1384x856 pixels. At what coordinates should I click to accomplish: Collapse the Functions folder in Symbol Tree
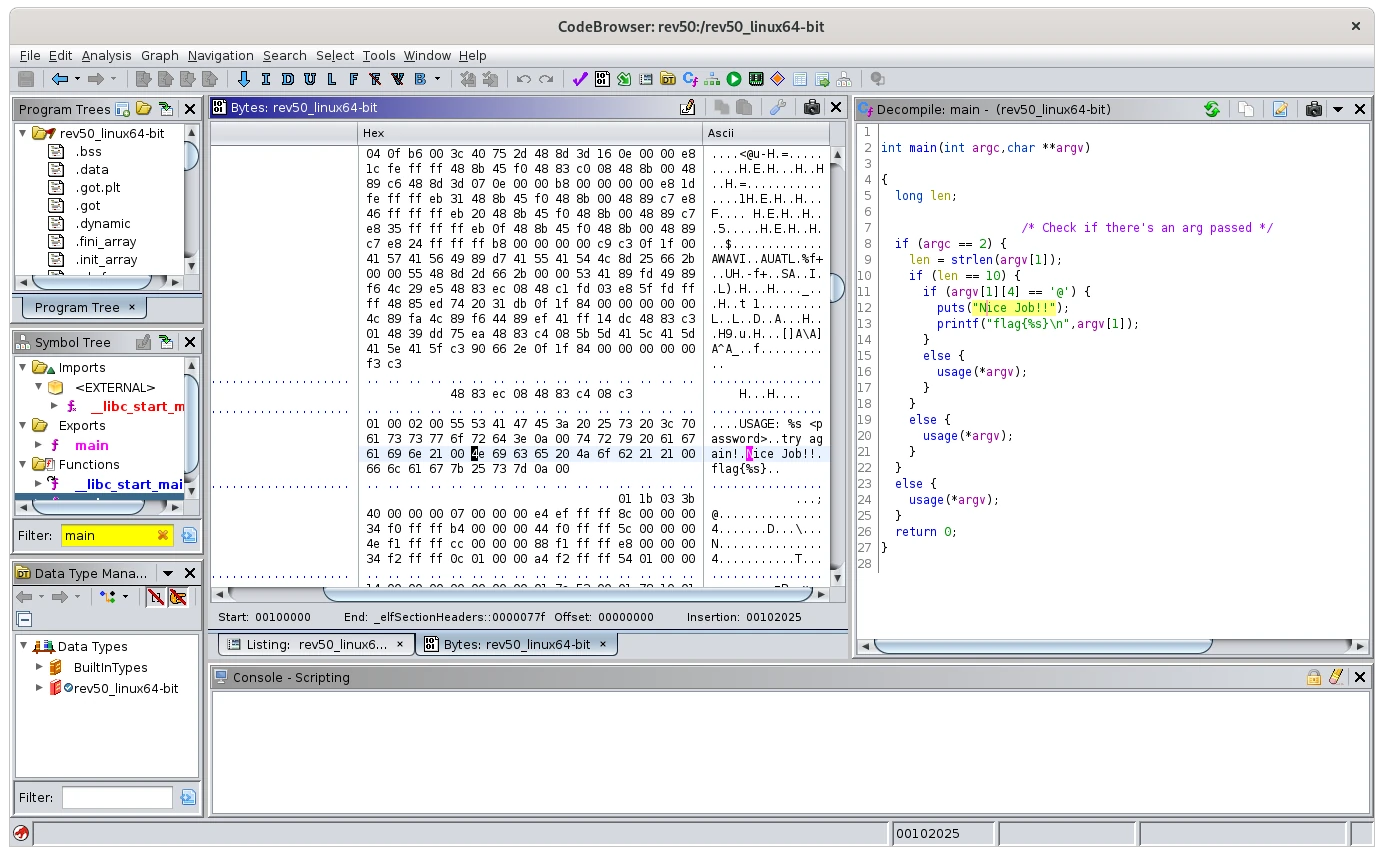(x=22, y=465)
